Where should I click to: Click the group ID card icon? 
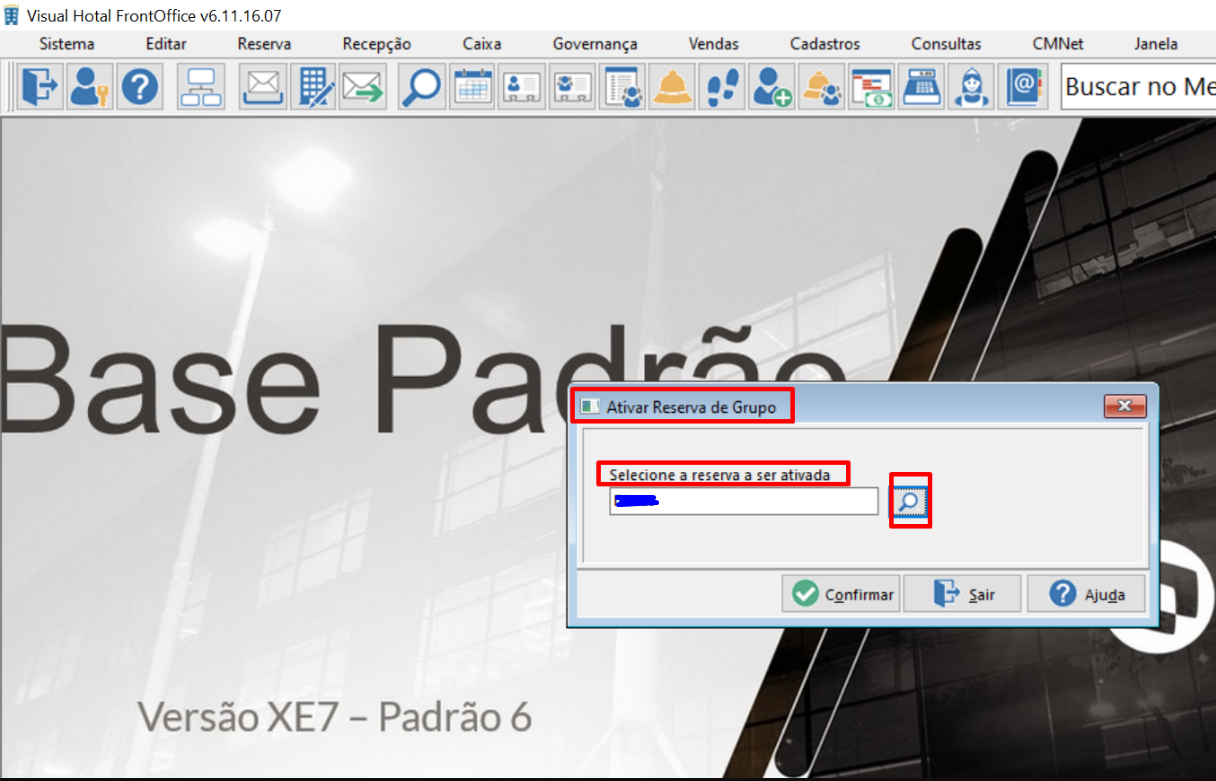click(x=572, y=87)
